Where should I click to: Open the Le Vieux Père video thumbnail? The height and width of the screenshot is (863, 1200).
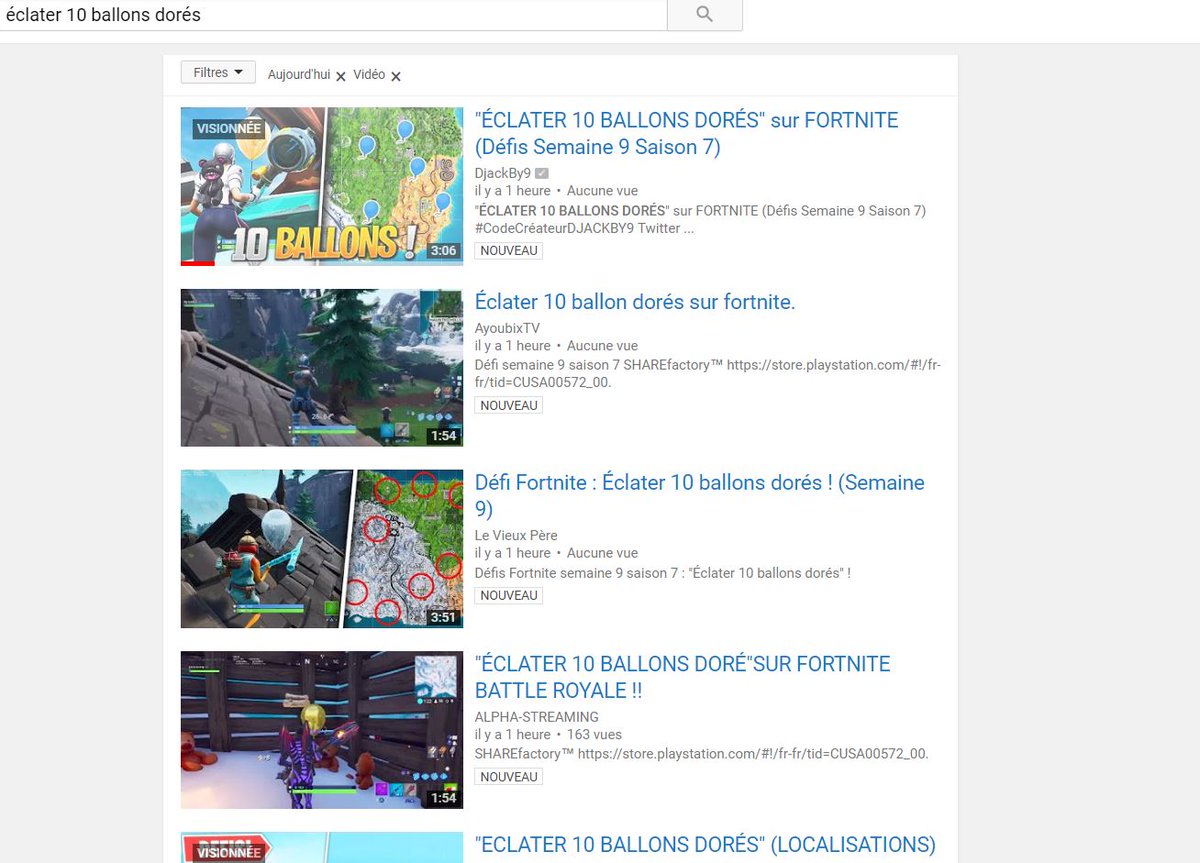tap(322, 549)
